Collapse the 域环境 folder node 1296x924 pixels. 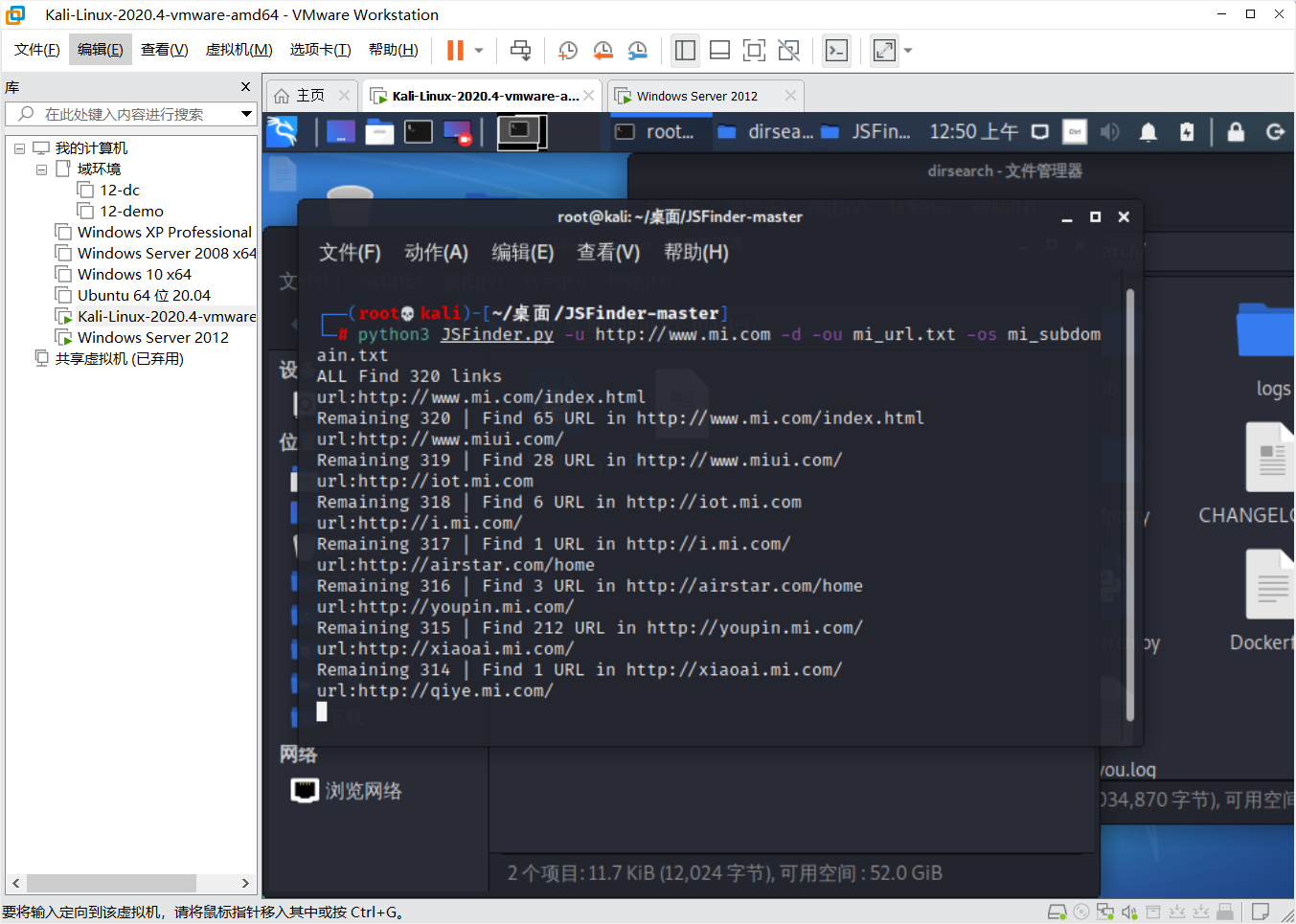41,169
